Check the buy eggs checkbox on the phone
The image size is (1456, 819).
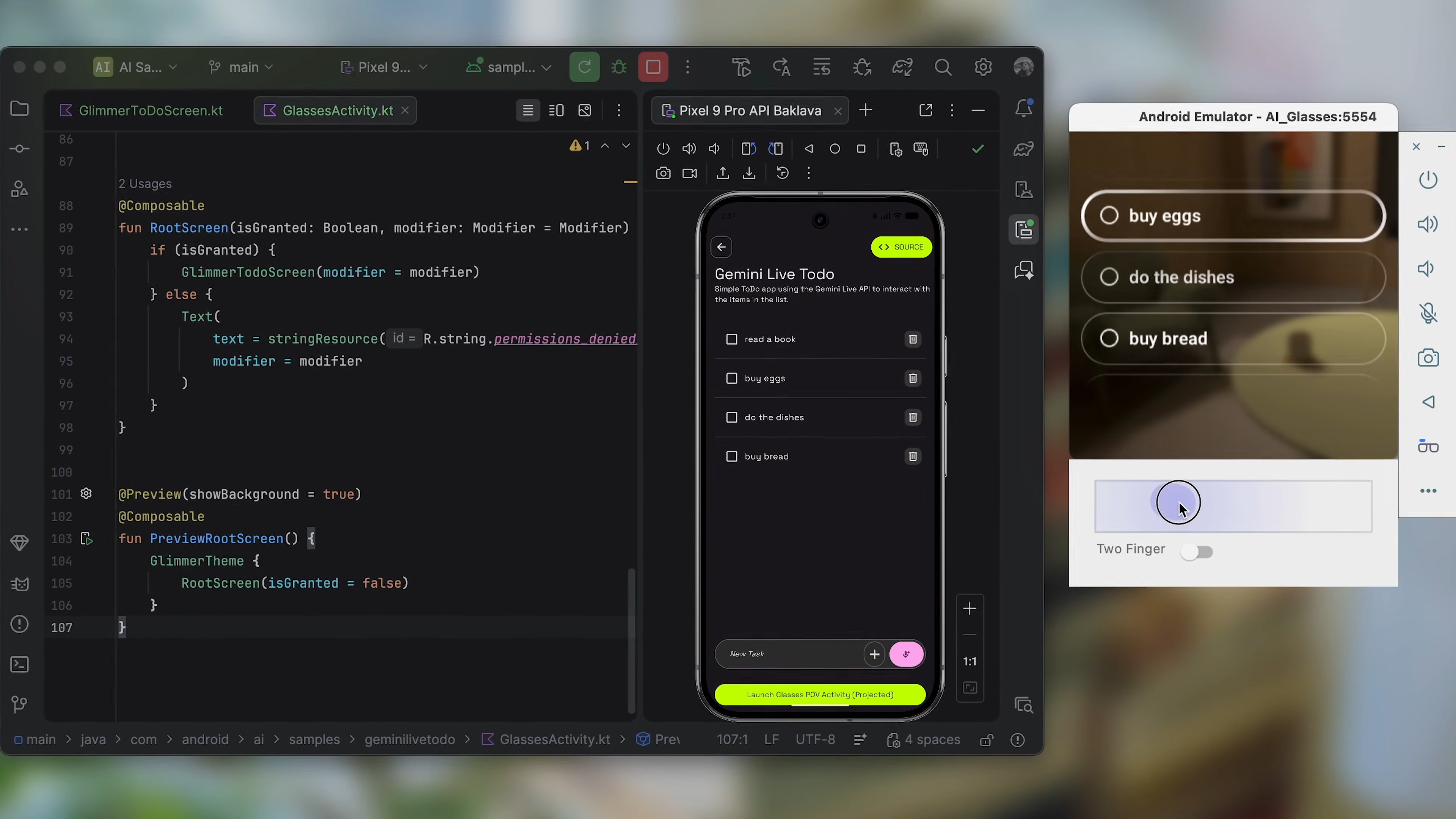pos(731,378)
